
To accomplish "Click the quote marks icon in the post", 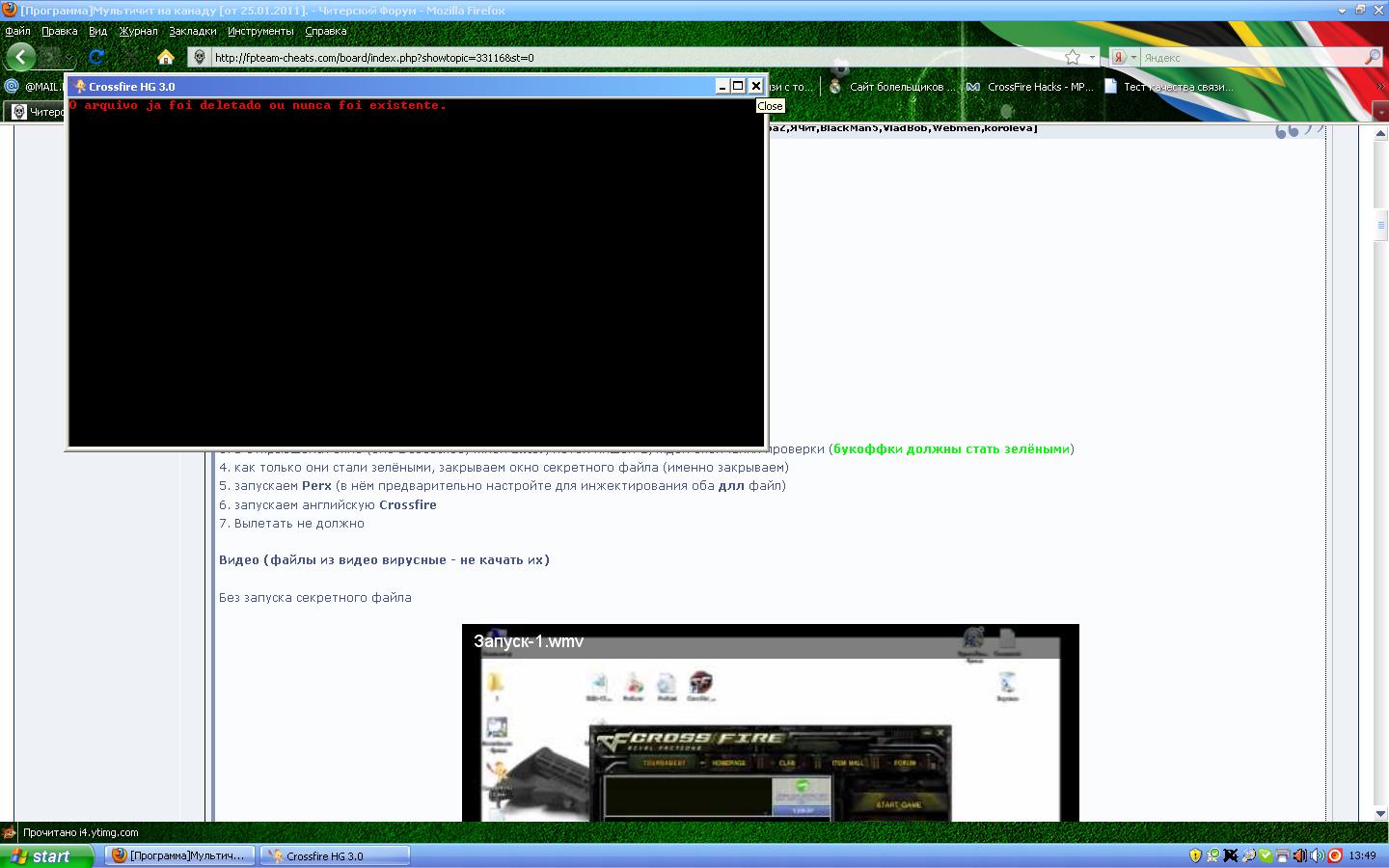I will (1298, 130).
